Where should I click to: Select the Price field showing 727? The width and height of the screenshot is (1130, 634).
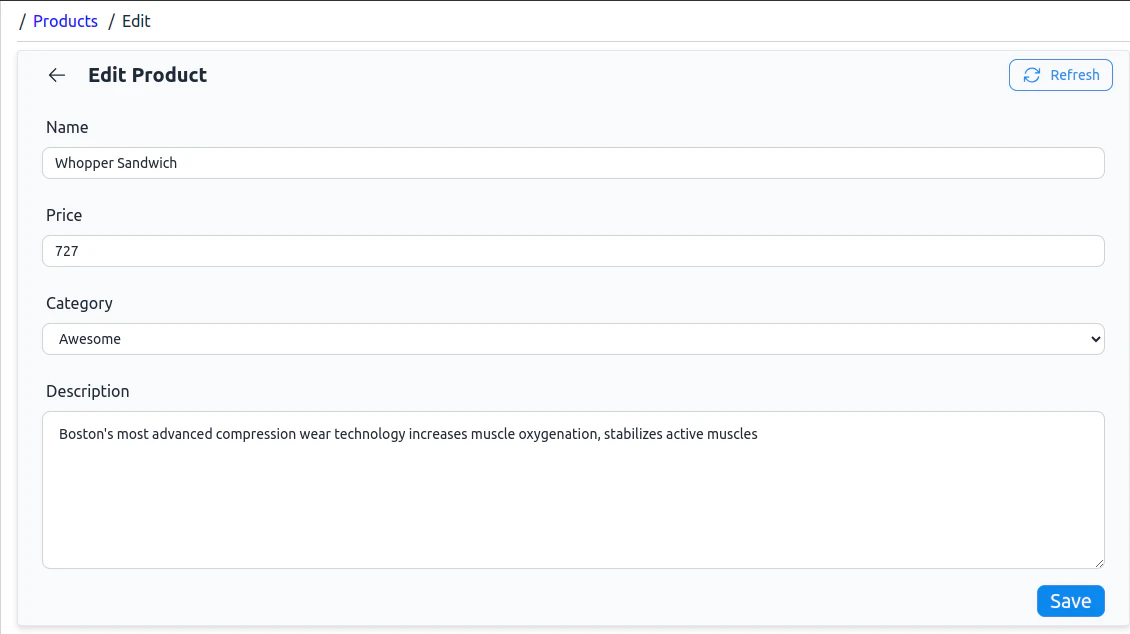[x=573, y=251]
